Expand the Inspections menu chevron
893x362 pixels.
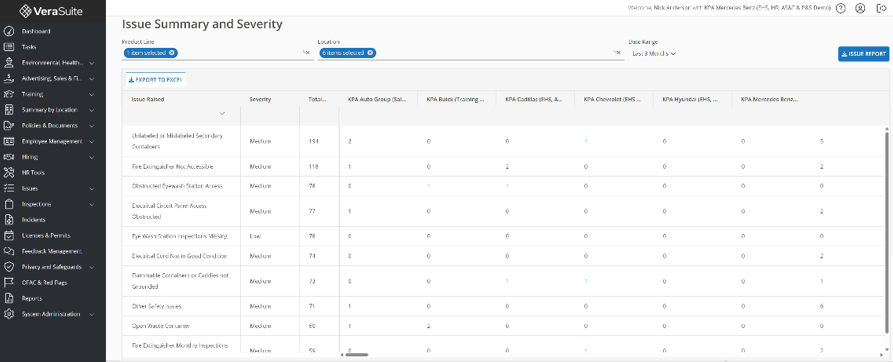[x=92, y=204]
